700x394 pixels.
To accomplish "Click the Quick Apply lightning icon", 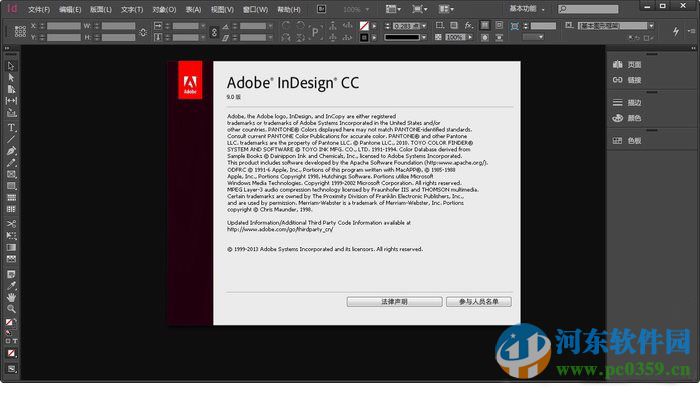I will tap(676, 31).
